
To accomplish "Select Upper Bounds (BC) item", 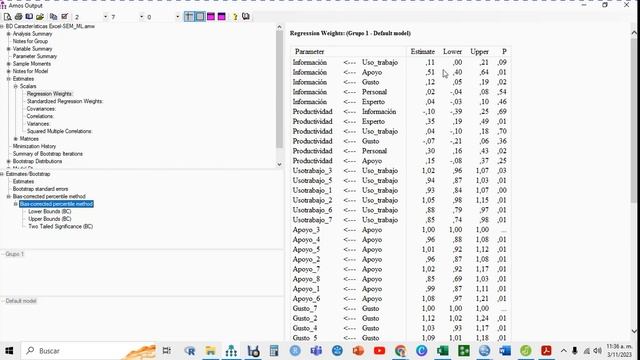I will click(49, 219).
